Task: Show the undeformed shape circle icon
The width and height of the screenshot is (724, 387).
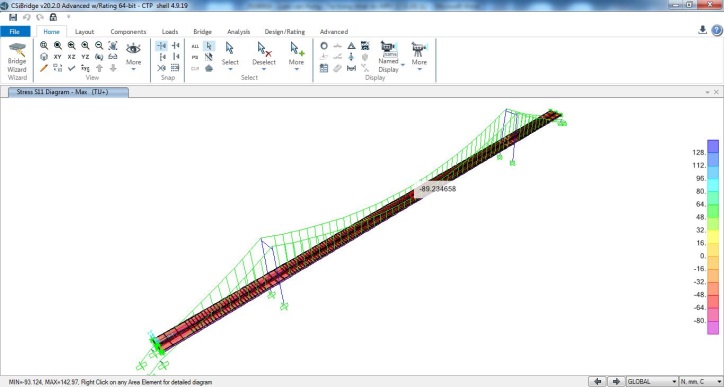Action: pyautogui.click(x=324, y=46)
